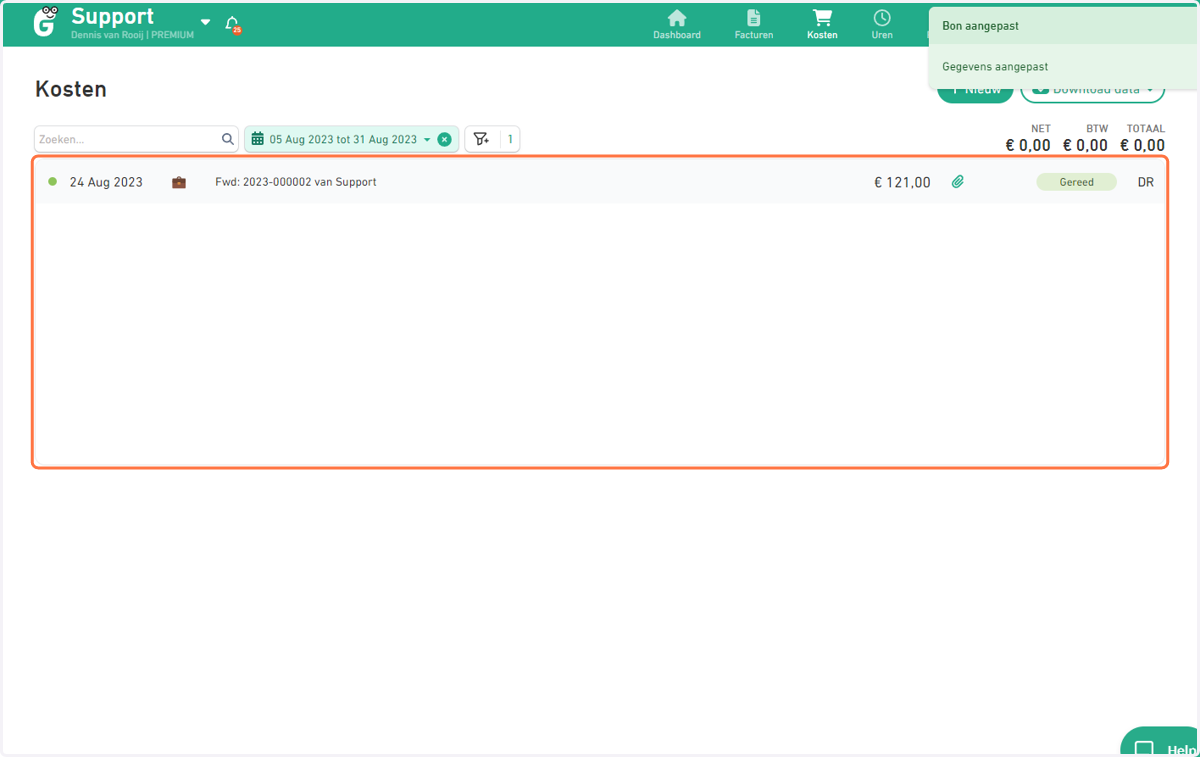Open the Kosten shopping cart tab

pos(822,25)
